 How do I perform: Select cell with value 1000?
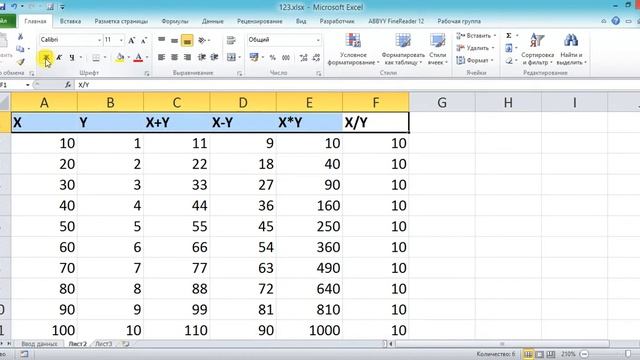(309, 330)
